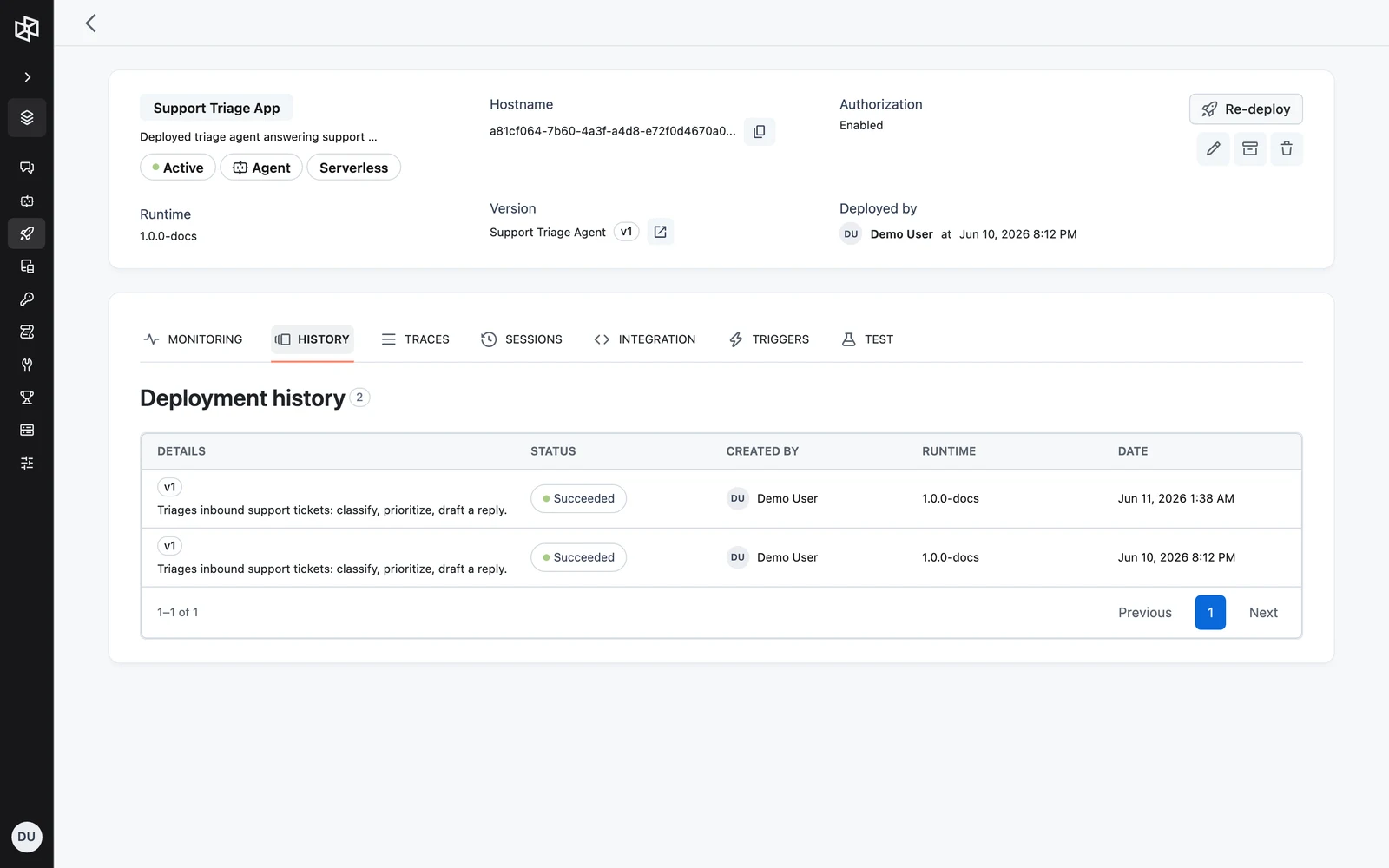The width and height of the screenshot is (1389, 868).
Task: Click the Details column header
Action: 181,451
